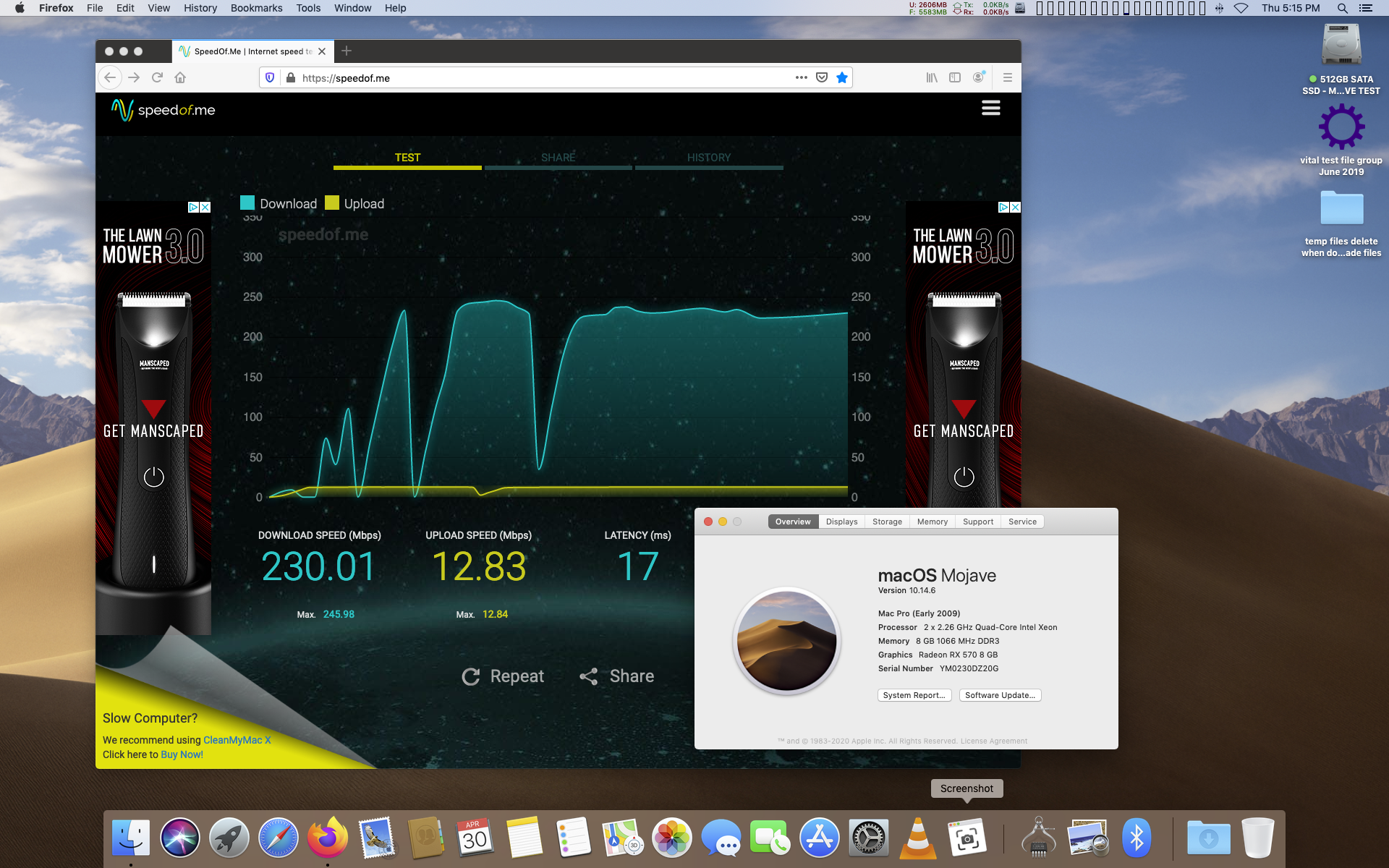Expand page actions three-dot menu
This screenshot has height=868, width=1389.
pos(801,77)
